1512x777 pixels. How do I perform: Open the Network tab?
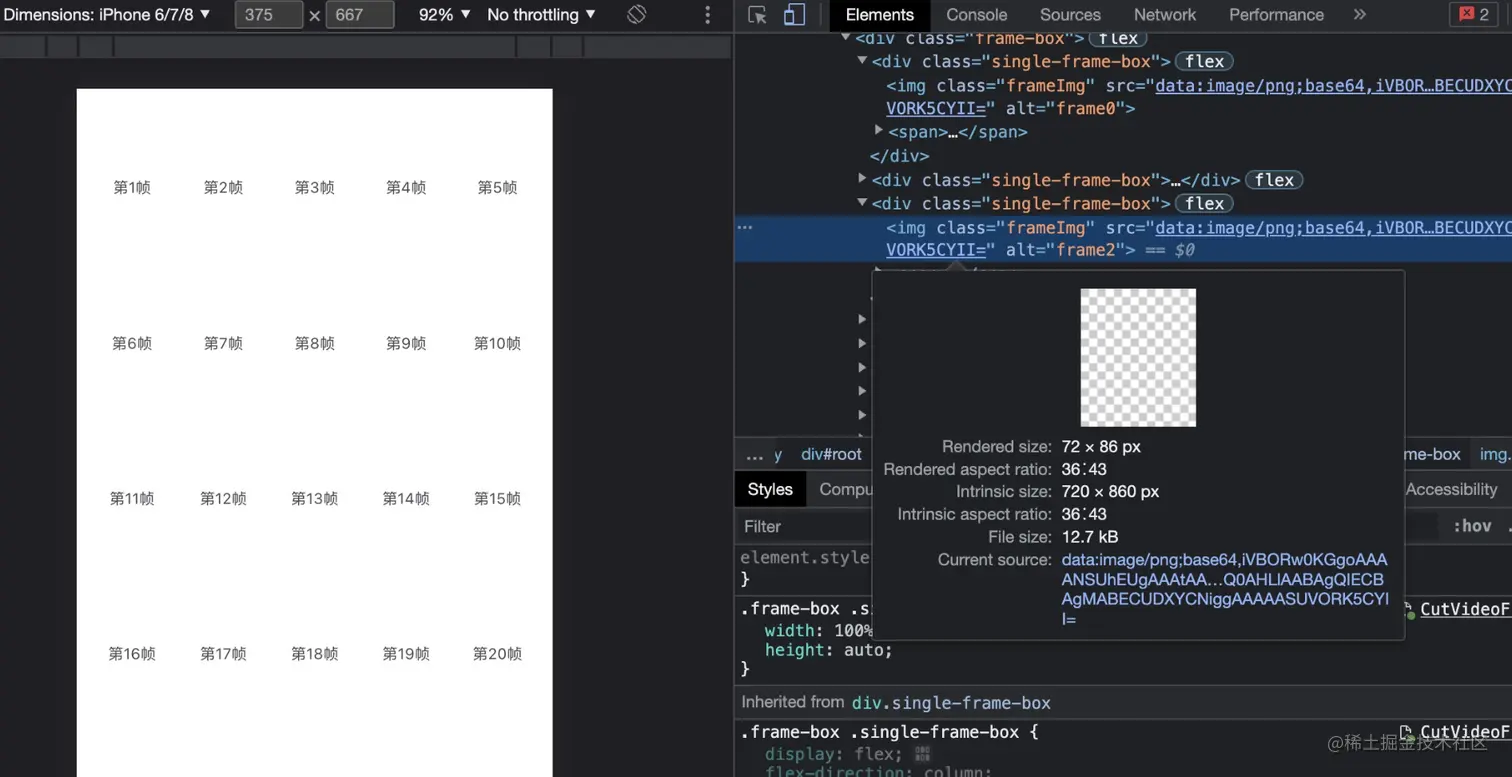coord(1165,15)
